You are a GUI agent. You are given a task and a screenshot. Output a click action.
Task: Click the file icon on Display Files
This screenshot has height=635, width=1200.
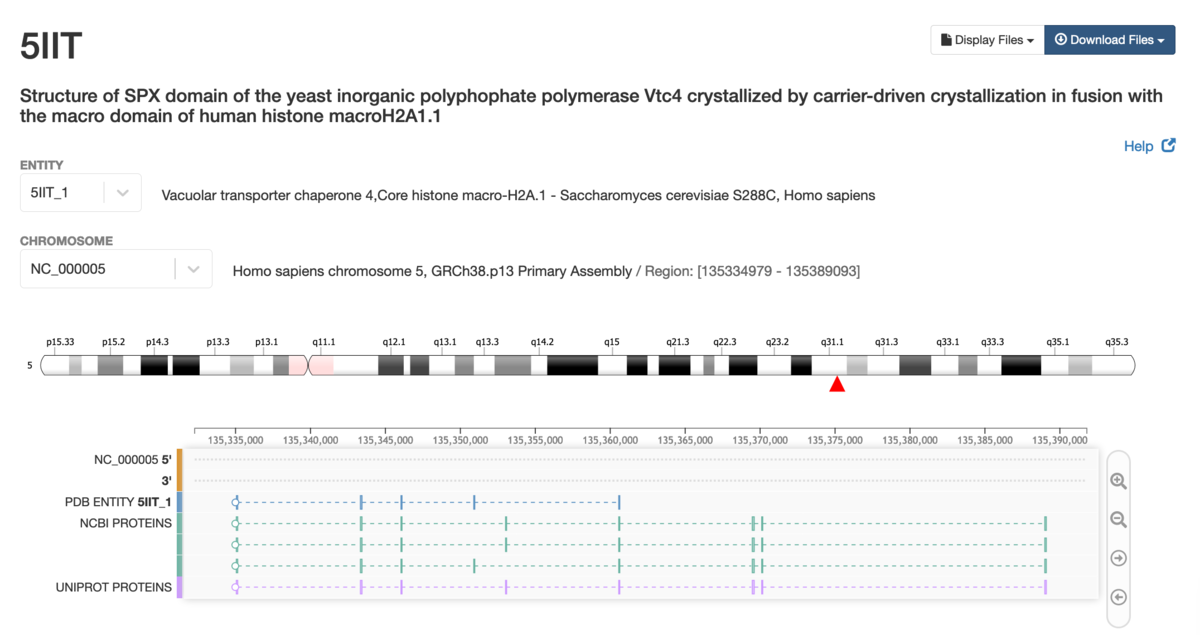[946, 39]
